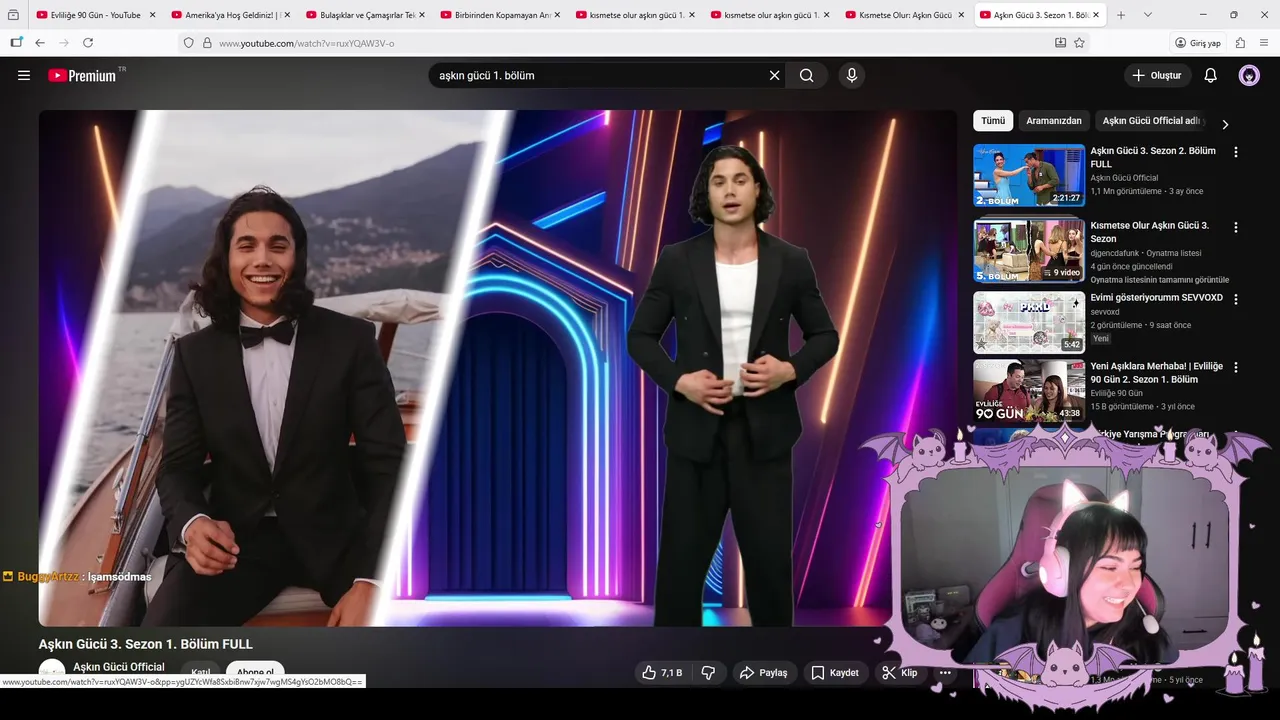Open options for Aşkın Gücü 2. Bölüm
1280x720 pixels.
coord(1236,152)
